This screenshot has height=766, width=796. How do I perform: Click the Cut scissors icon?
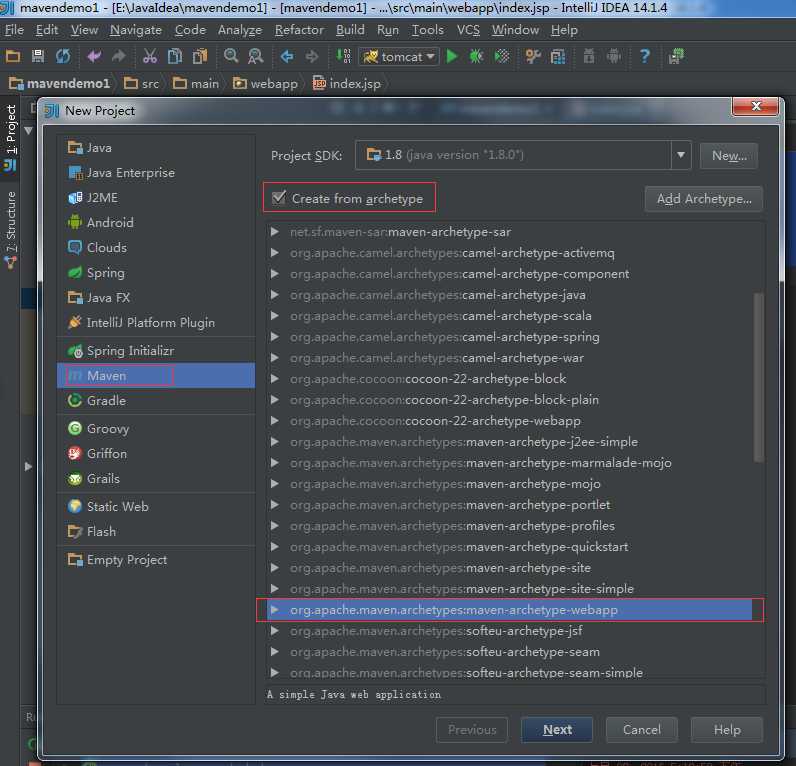click(x=150, y=56)
